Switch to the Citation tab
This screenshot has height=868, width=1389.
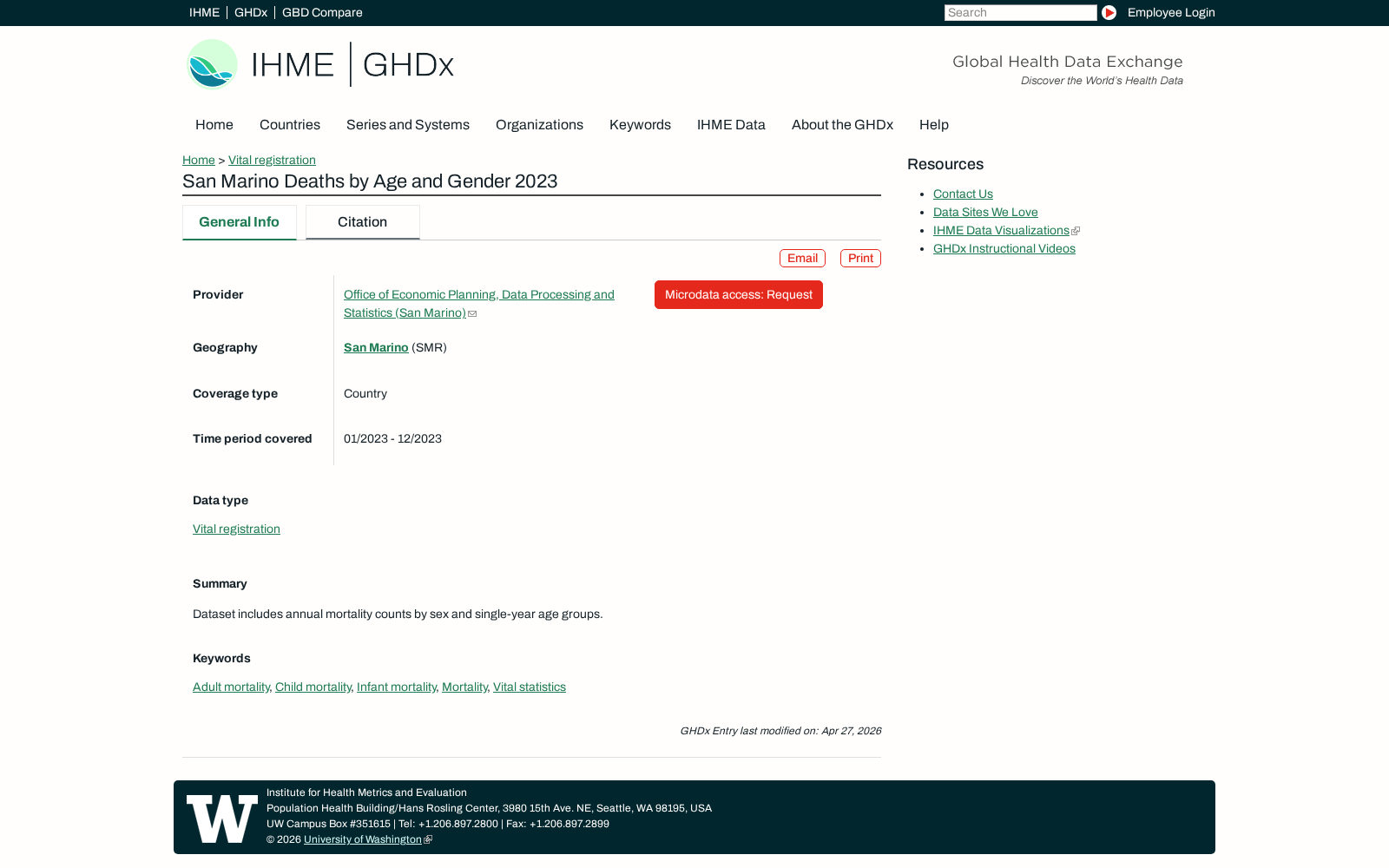[363, 222]
